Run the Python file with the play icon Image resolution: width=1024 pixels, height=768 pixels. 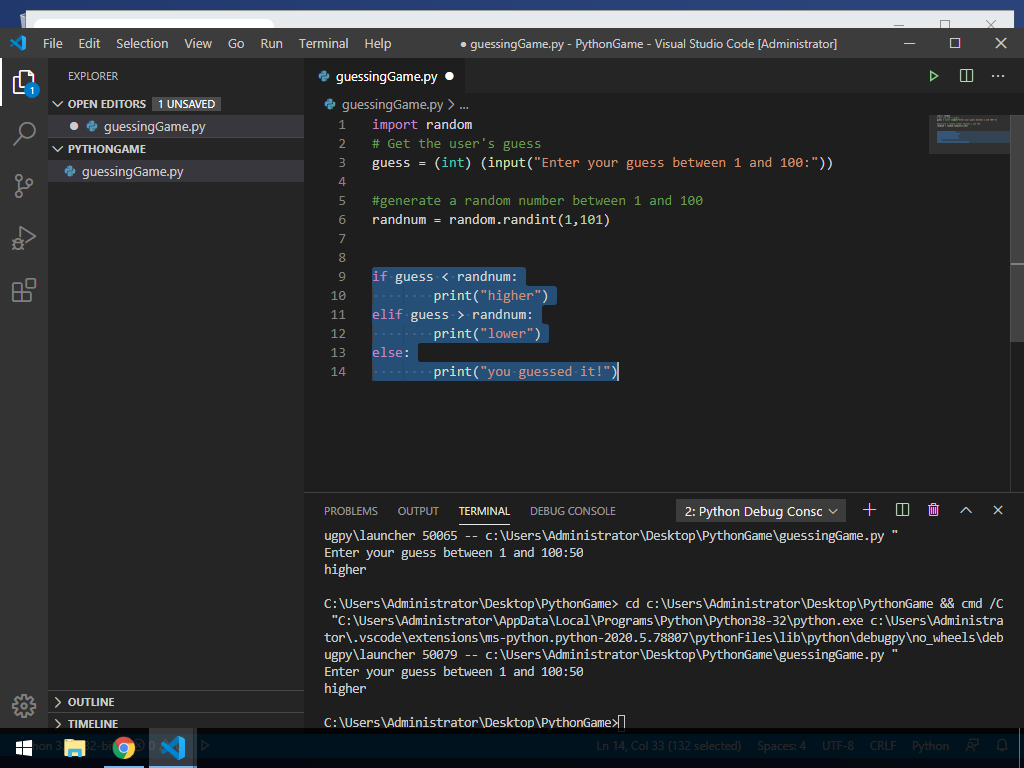pyautogui.click(x=933, y=75)
